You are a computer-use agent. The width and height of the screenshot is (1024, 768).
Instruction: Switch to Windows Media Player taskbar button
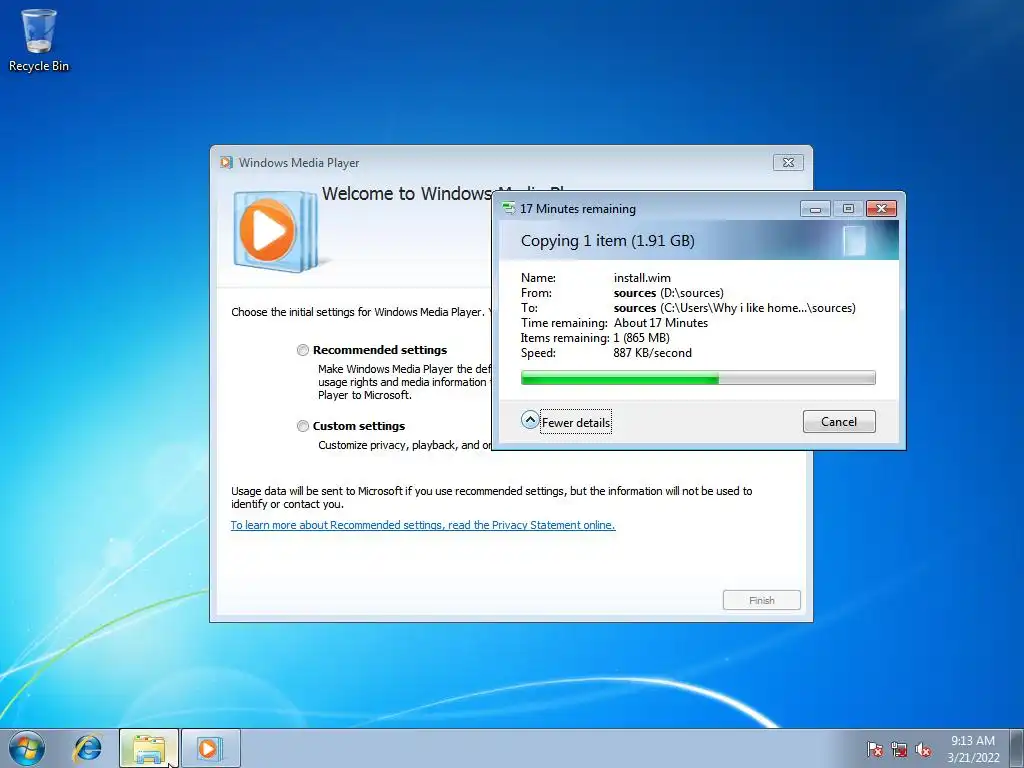210,748
